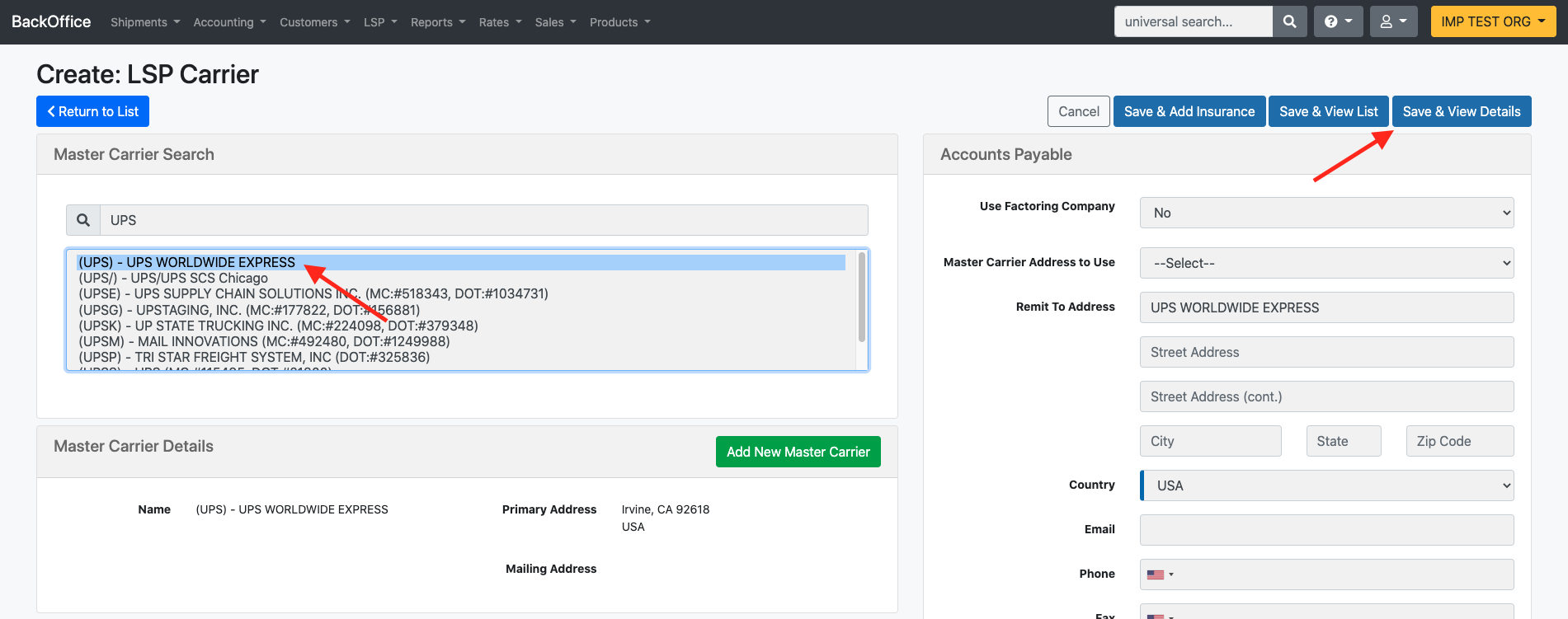Viewport: 1568px width, 619px height.
Task: Expand the Use Factoring Company dropdown
Action: tap(1326, 213)
